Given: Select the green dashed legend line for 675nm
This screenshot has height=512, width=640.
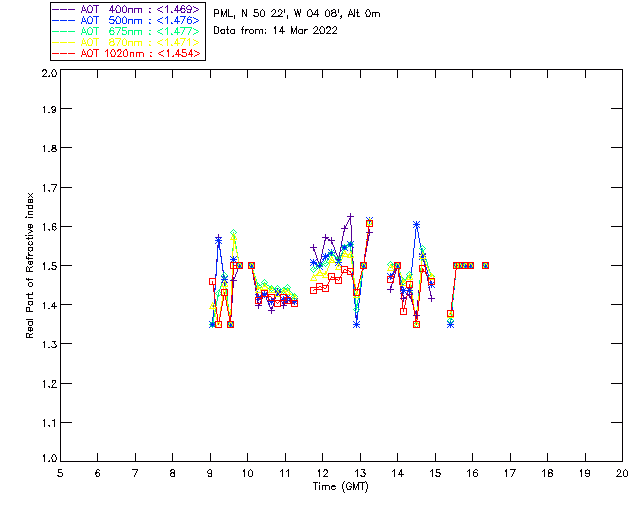Looking at the screenshot, I should pyautogui.click(x=64, y=31).
